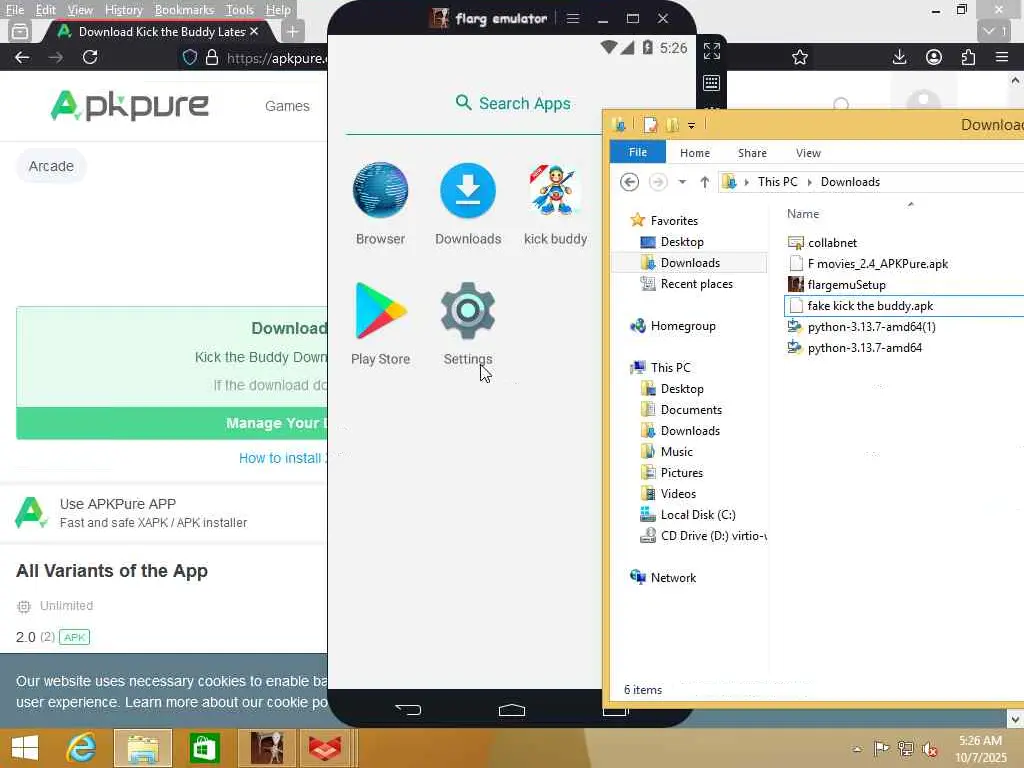The height and width of the screenshot is (768, 1024).
Task: Switch to the View ribbon tab in Explorer
Action: click(x=808, y=152)
